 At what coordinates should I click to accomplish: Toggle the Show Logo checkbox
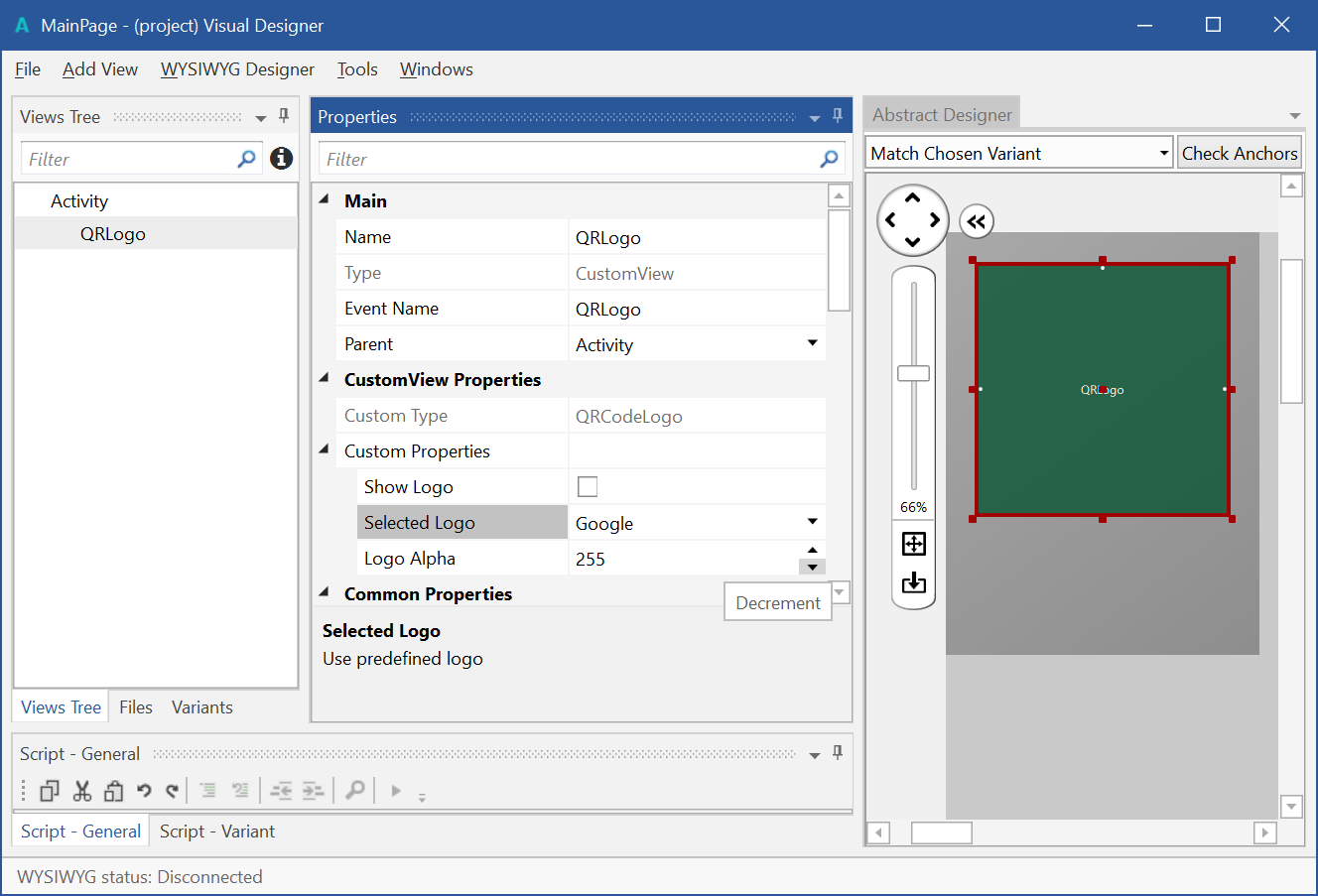(588, 486)
